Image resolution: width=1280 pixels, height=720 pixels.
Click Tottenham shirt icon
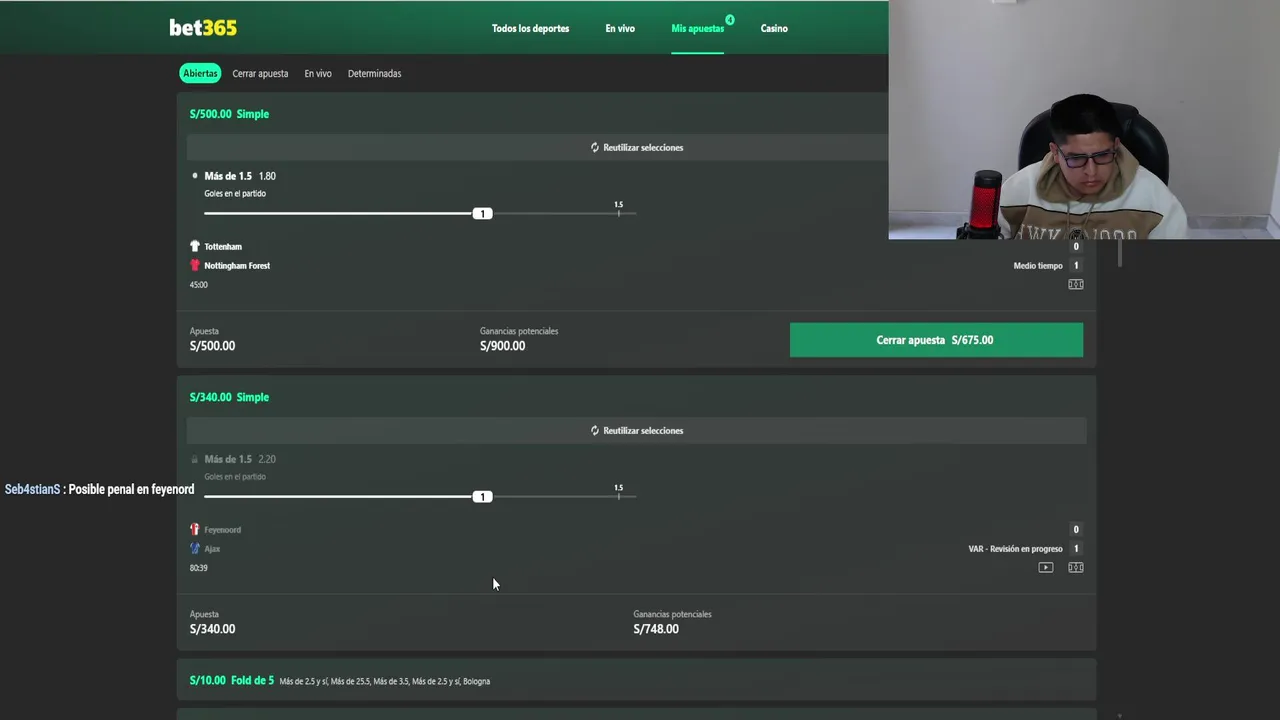coord(195,246)
